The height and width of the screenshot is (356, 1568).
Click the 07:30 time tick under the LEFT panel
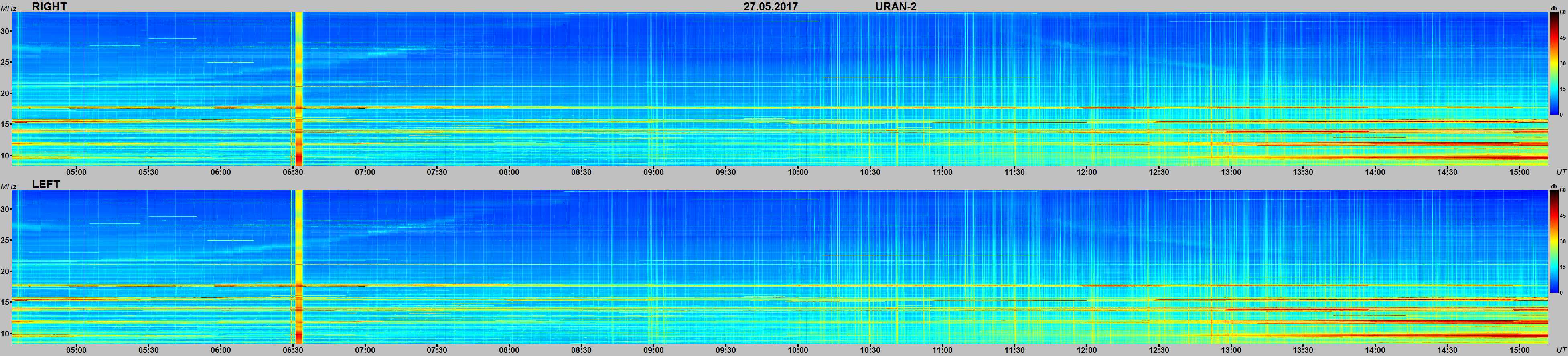pyautogui.click(x=437, y=350)
